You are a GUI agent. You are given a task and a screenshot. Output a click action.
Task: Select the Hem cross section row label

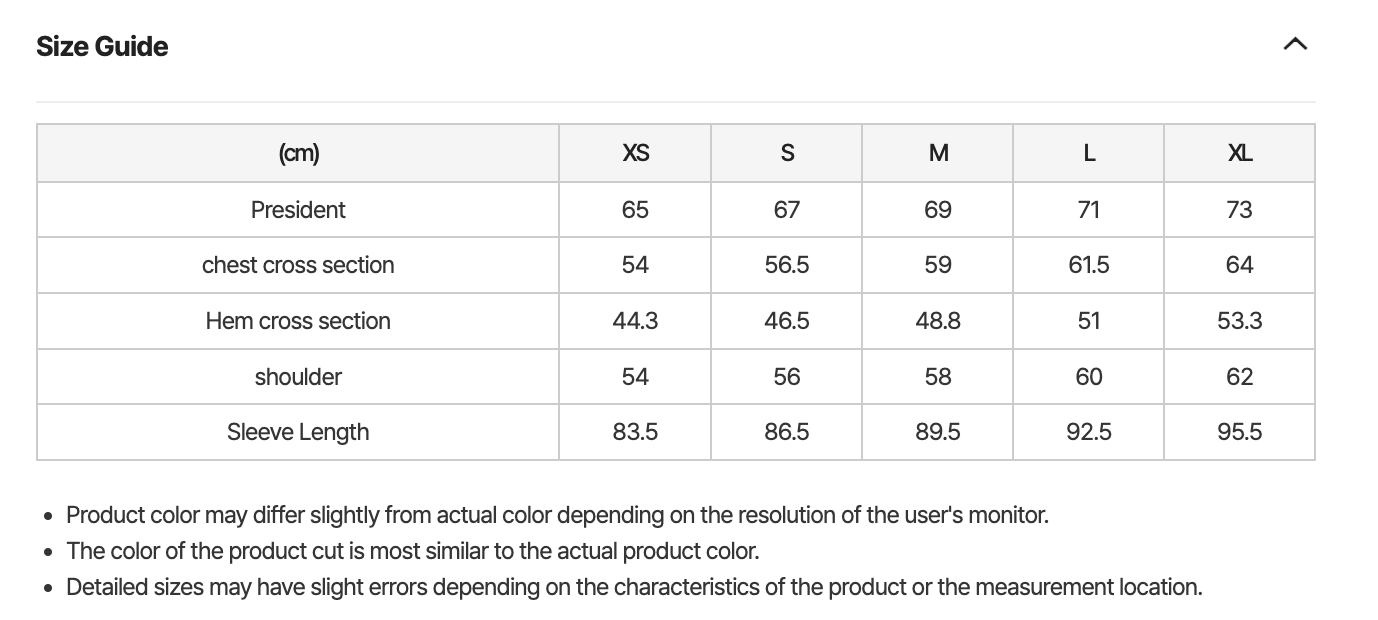coord(298,321)
